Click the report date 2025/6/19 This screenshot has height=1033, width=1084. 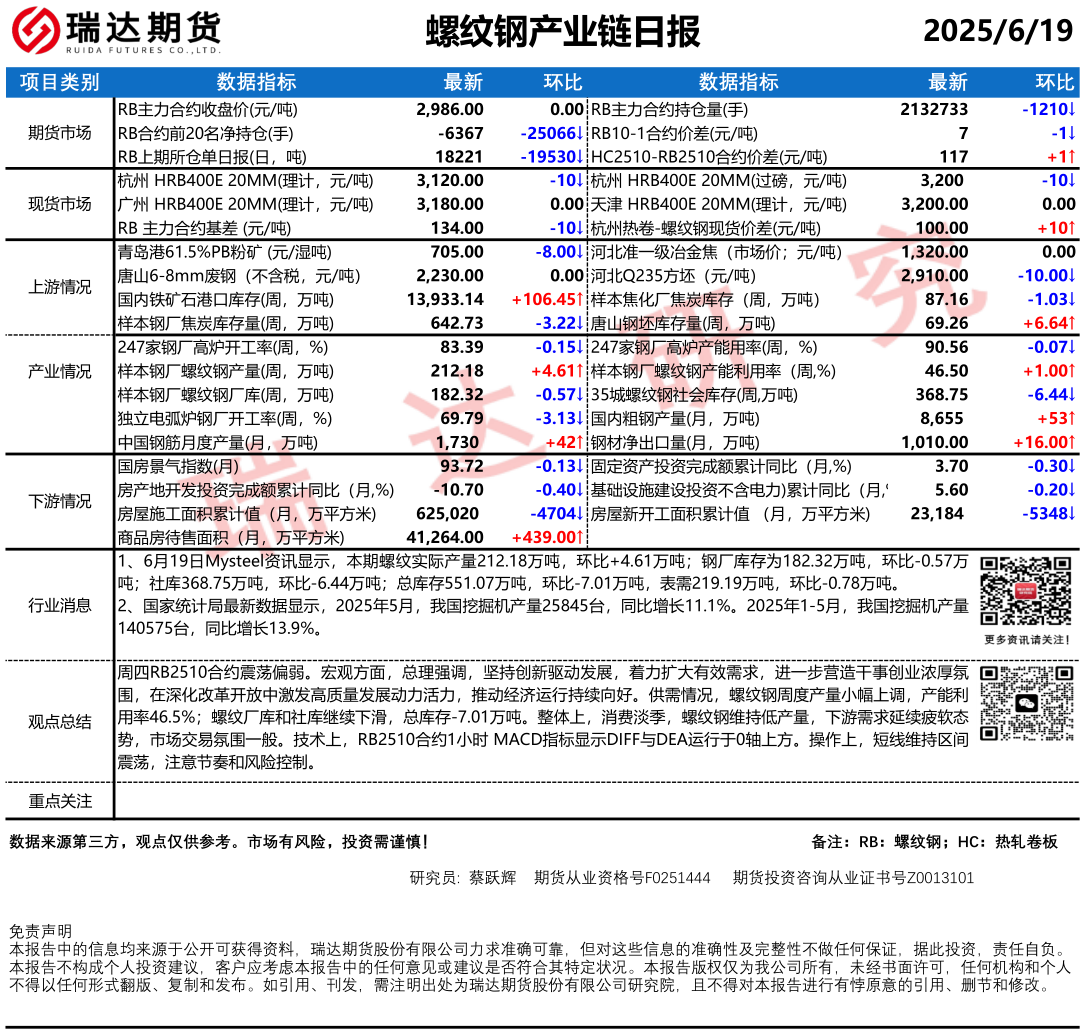(997, 32)
